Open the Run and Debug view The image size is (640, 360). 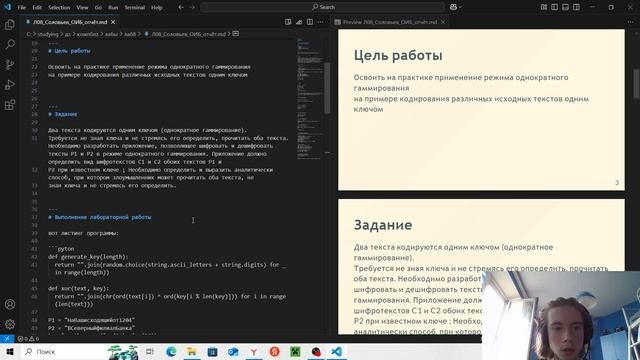(10, 84)
